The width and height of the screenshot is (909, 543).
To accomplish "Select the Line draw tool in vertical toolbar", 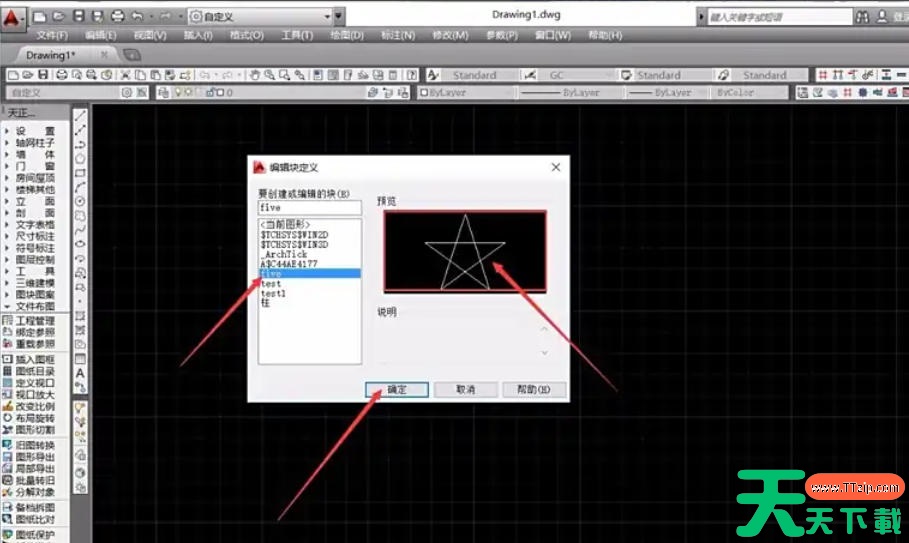I will (x=80, y=115).
